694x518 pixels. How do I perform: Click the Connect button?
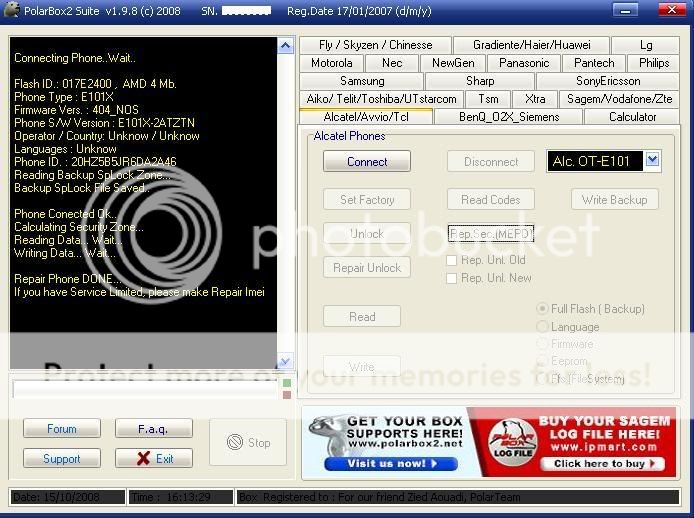[367, 162]
